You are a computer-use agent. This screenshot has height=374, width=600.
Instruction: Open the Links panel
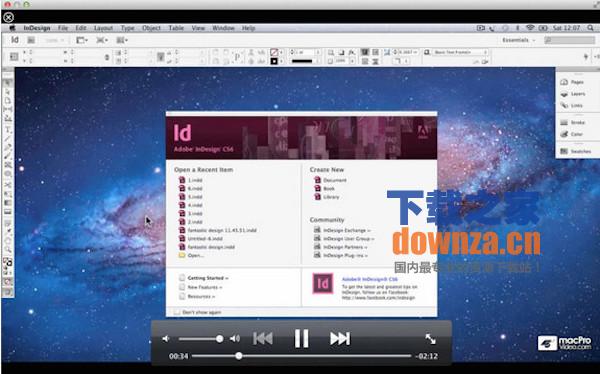pyautogui.click(x=572, y=105)
